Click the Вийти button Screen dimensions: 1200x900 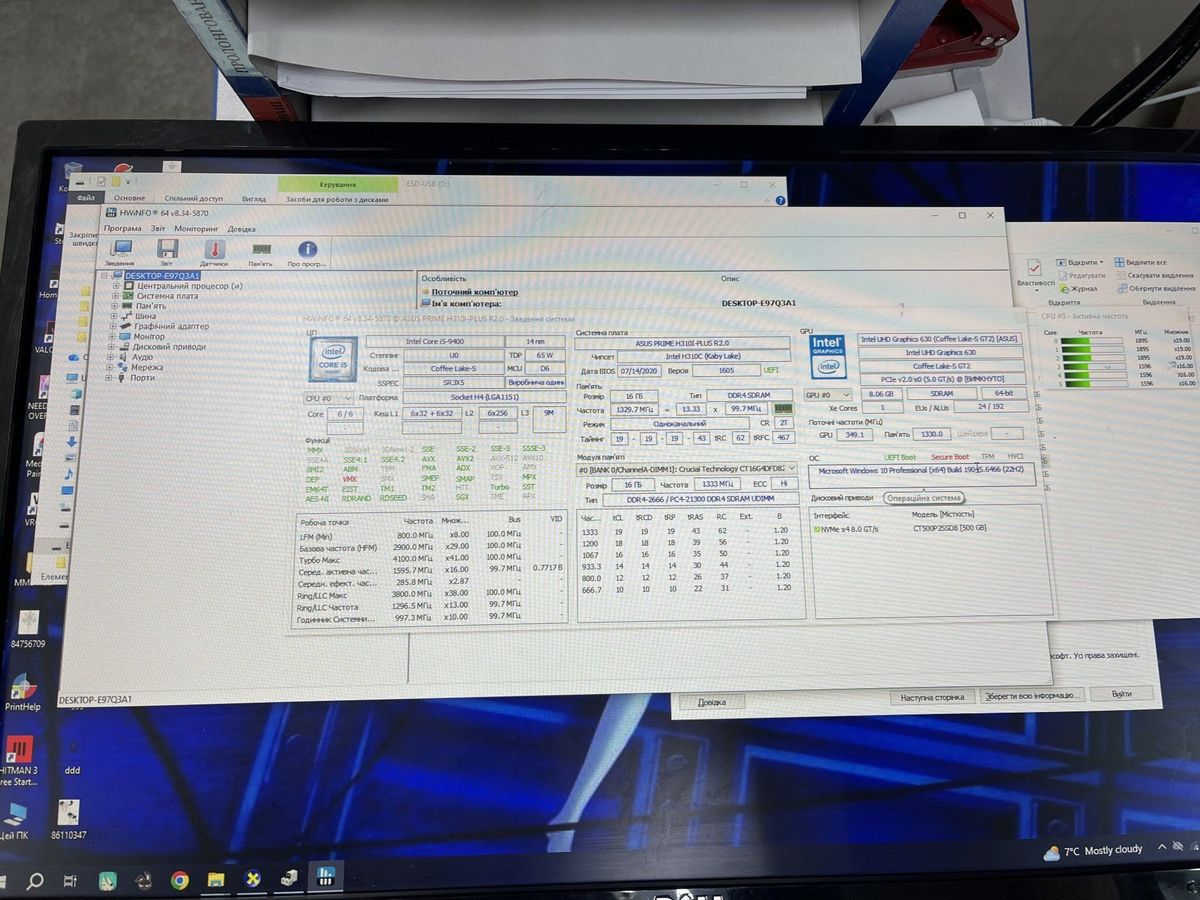tap(1121, 694)
